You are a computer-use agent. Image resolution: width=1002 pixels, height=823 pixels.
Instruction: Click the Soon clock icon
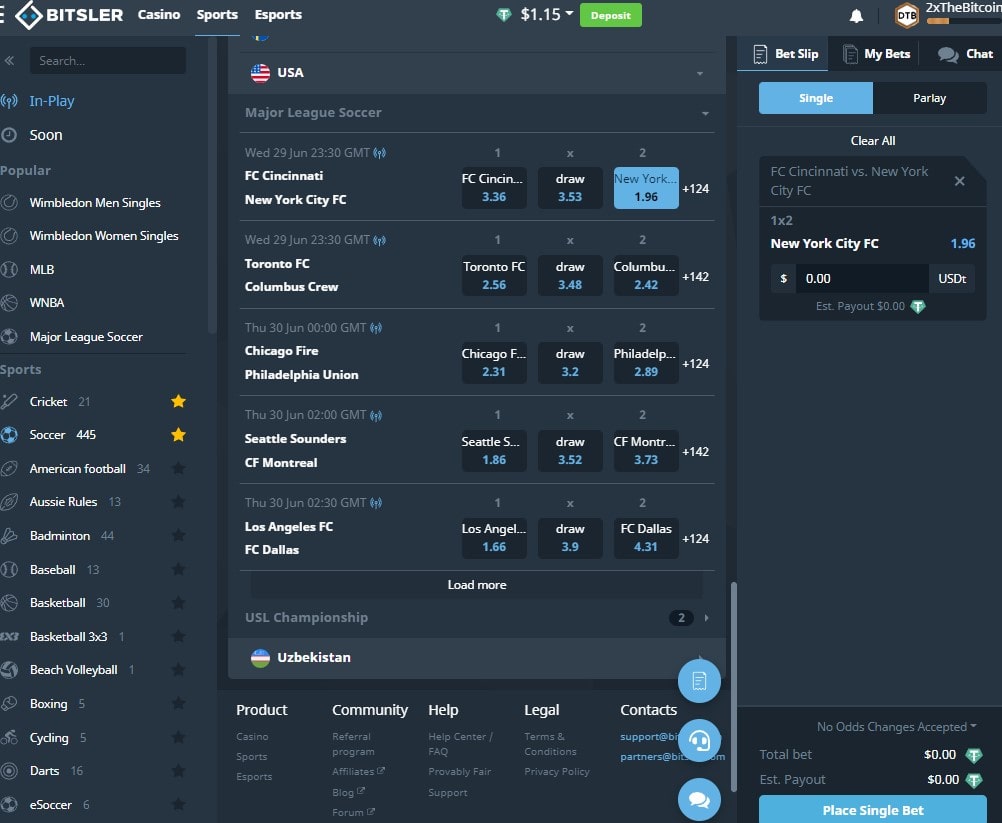[9, 135]
